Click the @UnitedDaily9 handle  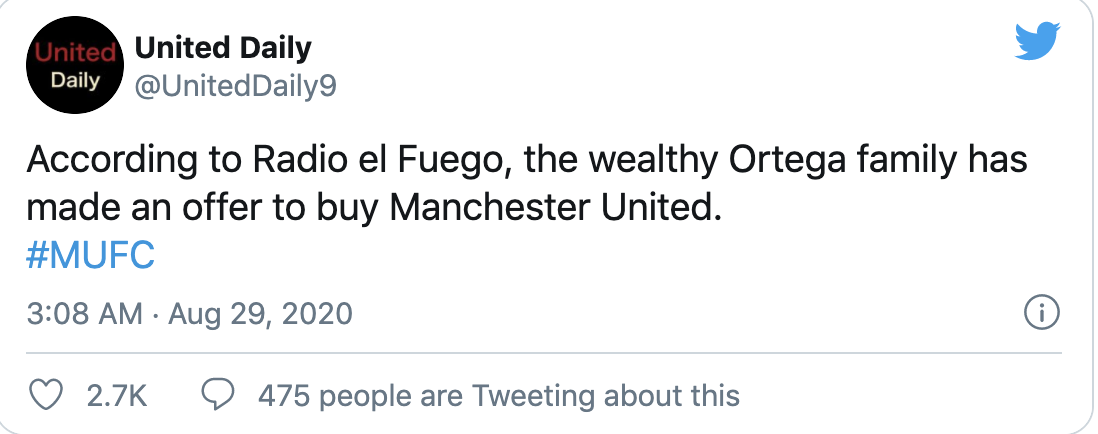tap(235, 87)
